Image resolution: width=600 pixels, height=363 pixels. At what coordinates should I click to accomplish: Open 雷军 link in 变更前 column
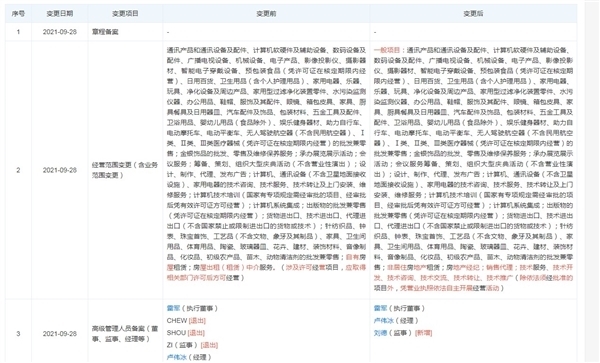coord(173,308)
